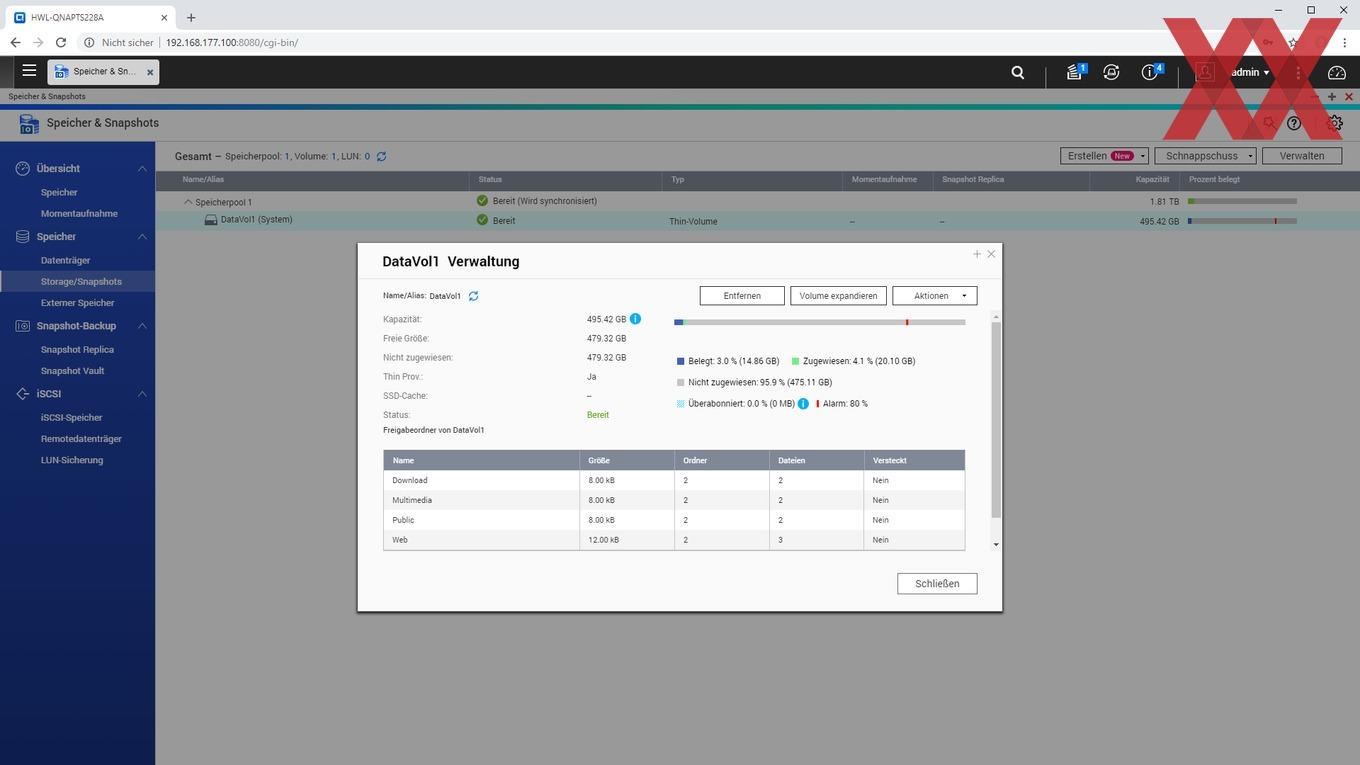The image size is (1360, 765).
Task: Collapse the iSCSI sidebar section
Action: [142, 394]
